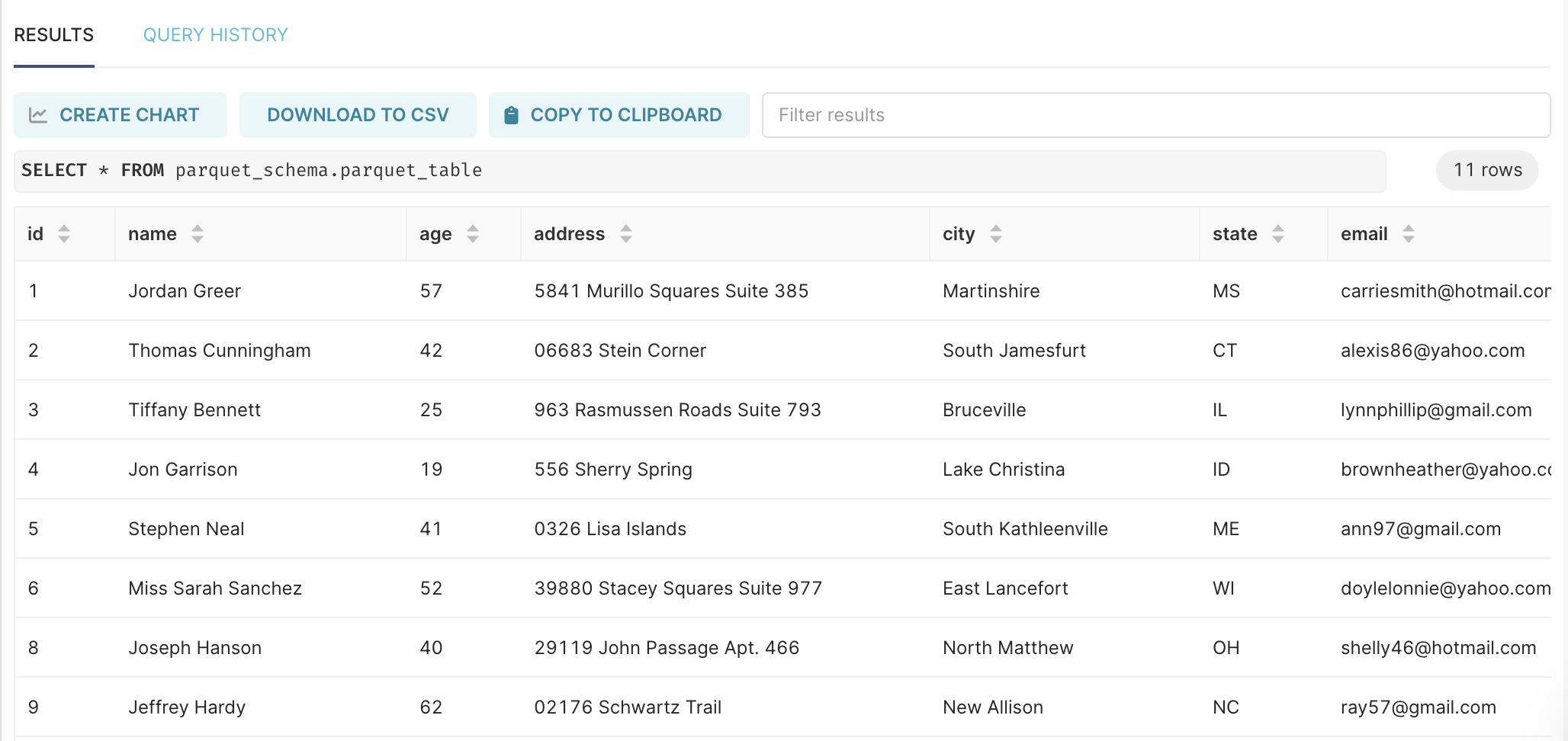Click address 39880 Stacey Squares Suite 977
The image size is (1568, 741).
[678, 589]
